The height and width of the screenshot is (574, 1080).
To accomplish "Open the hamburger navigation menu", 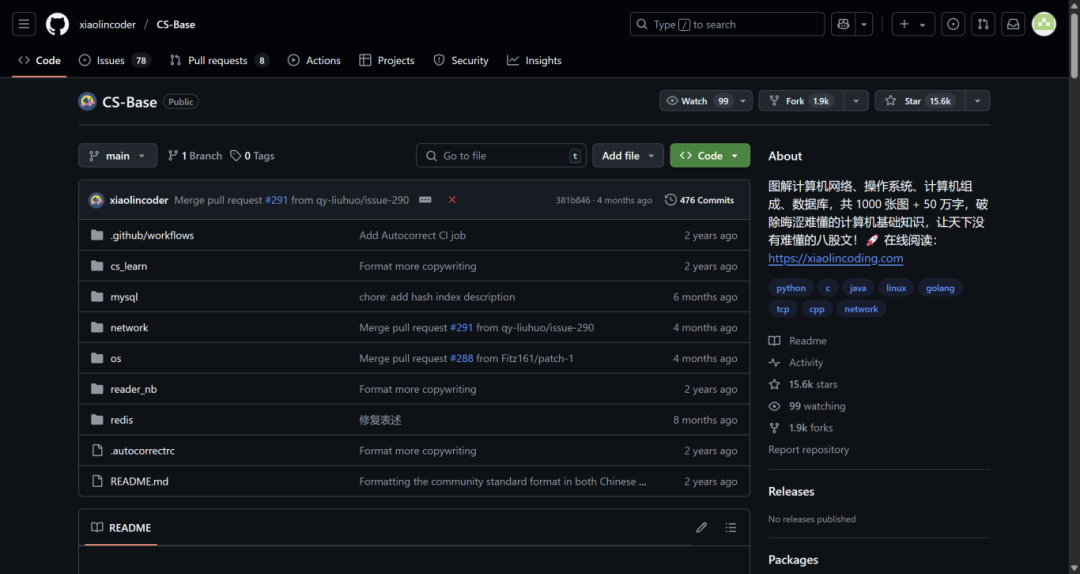I will coord(24,24).
